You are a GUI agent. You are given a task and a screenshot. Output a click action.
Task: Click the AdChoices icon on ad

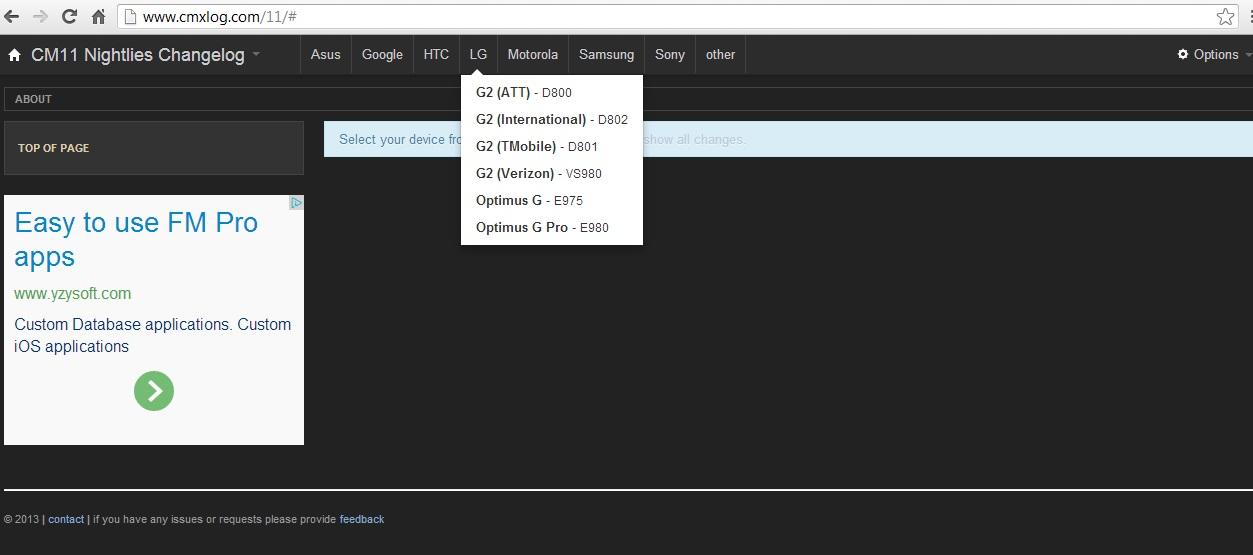click(x=296, y=202)
